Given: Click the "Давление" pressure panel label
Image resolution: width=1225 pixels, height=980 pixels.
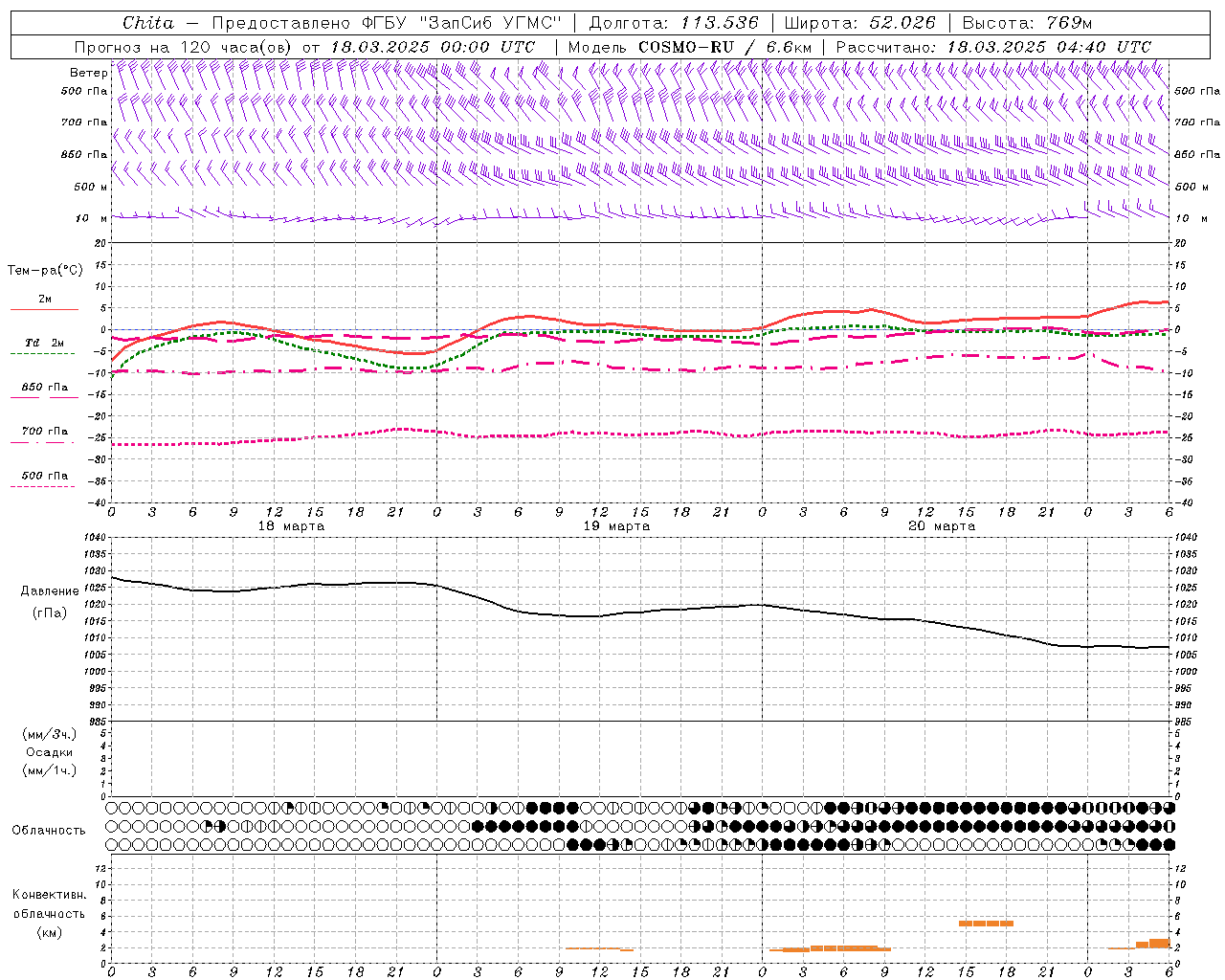Looking at the screenshot, I should [x=50, y=591].
